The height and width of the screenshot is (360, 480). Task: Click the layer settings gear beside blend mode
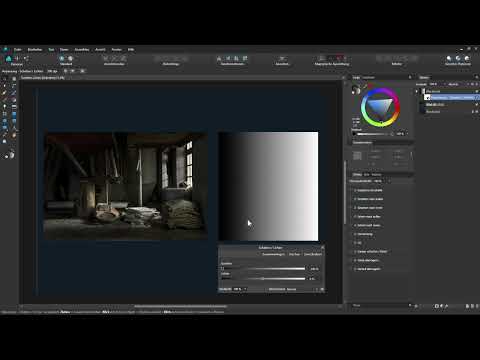476,84
